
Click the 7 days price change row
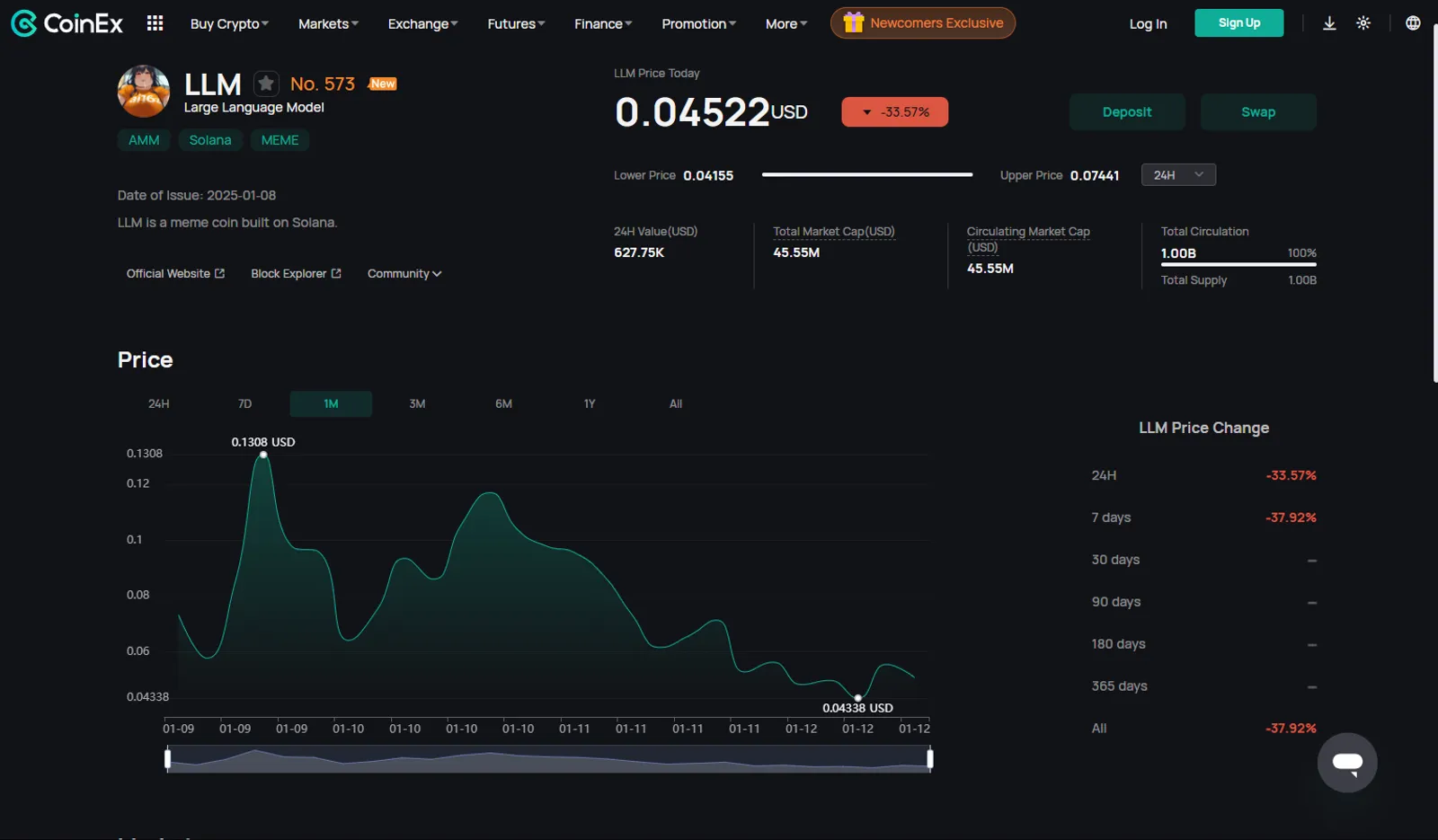[1203, 517]
